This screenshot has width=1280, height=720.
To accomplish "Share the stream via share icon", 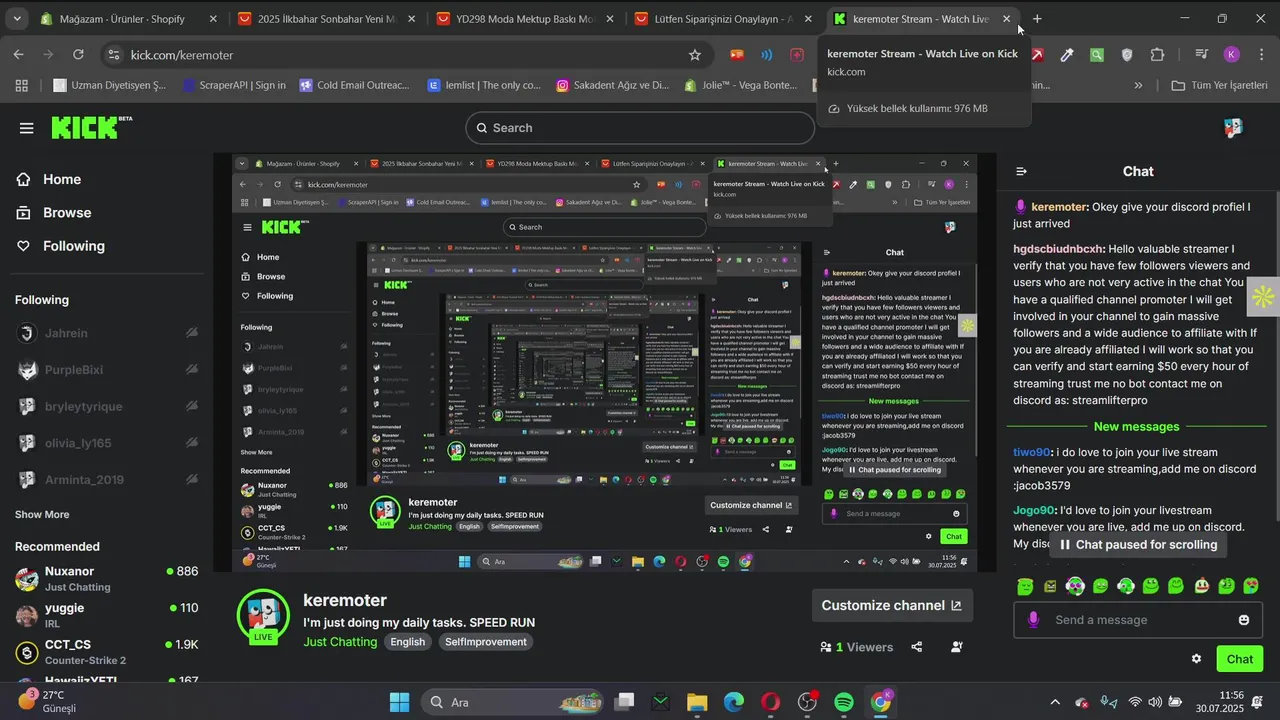I will pos(917,647).
